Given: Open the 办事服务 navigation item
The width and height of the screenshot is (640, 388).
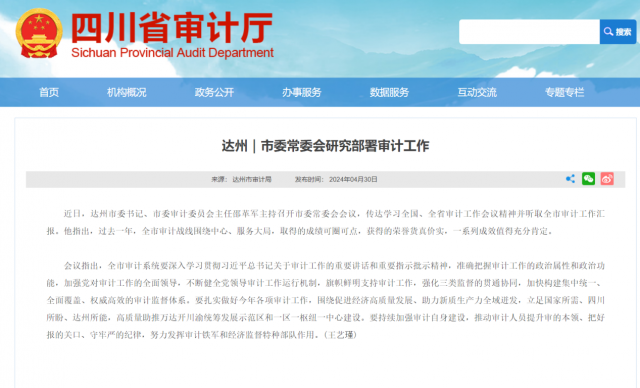Looking at the screenshot, I should (302, 92).
